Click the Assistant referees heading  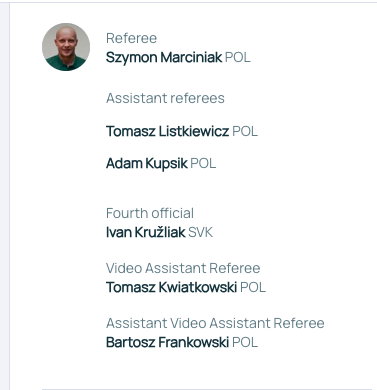pos(165,98)
